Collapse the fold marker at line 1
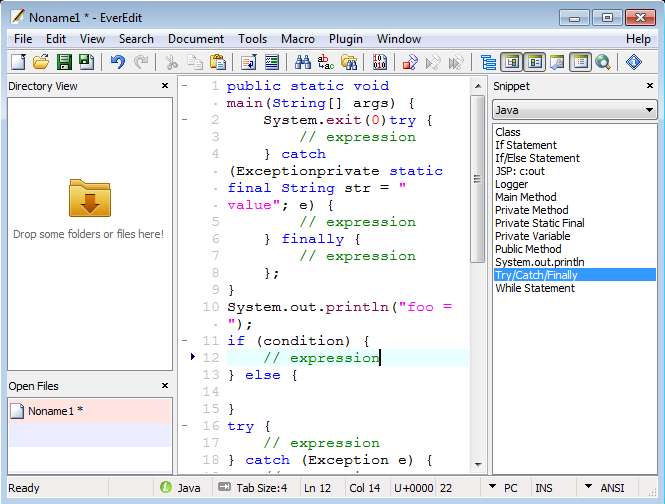The image size is (665, 504). pyautogui.click(x=185, y=86)
